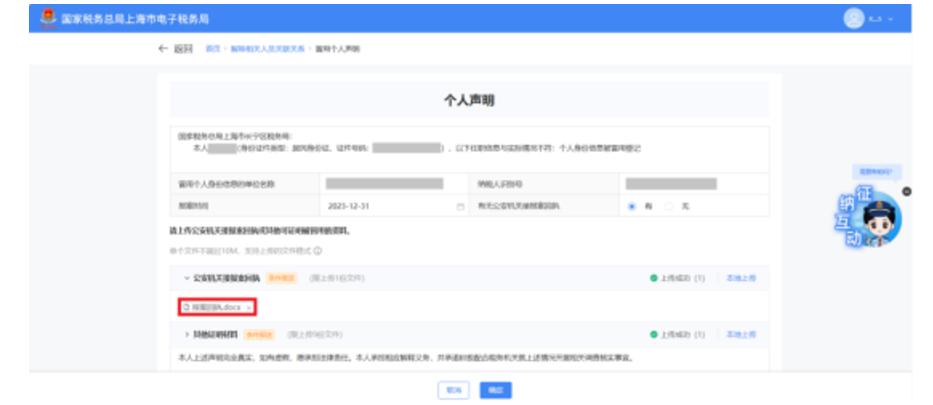
Task: Open the 解除相关人员关联关系 breadcrumb link
Action: [267, 48]
